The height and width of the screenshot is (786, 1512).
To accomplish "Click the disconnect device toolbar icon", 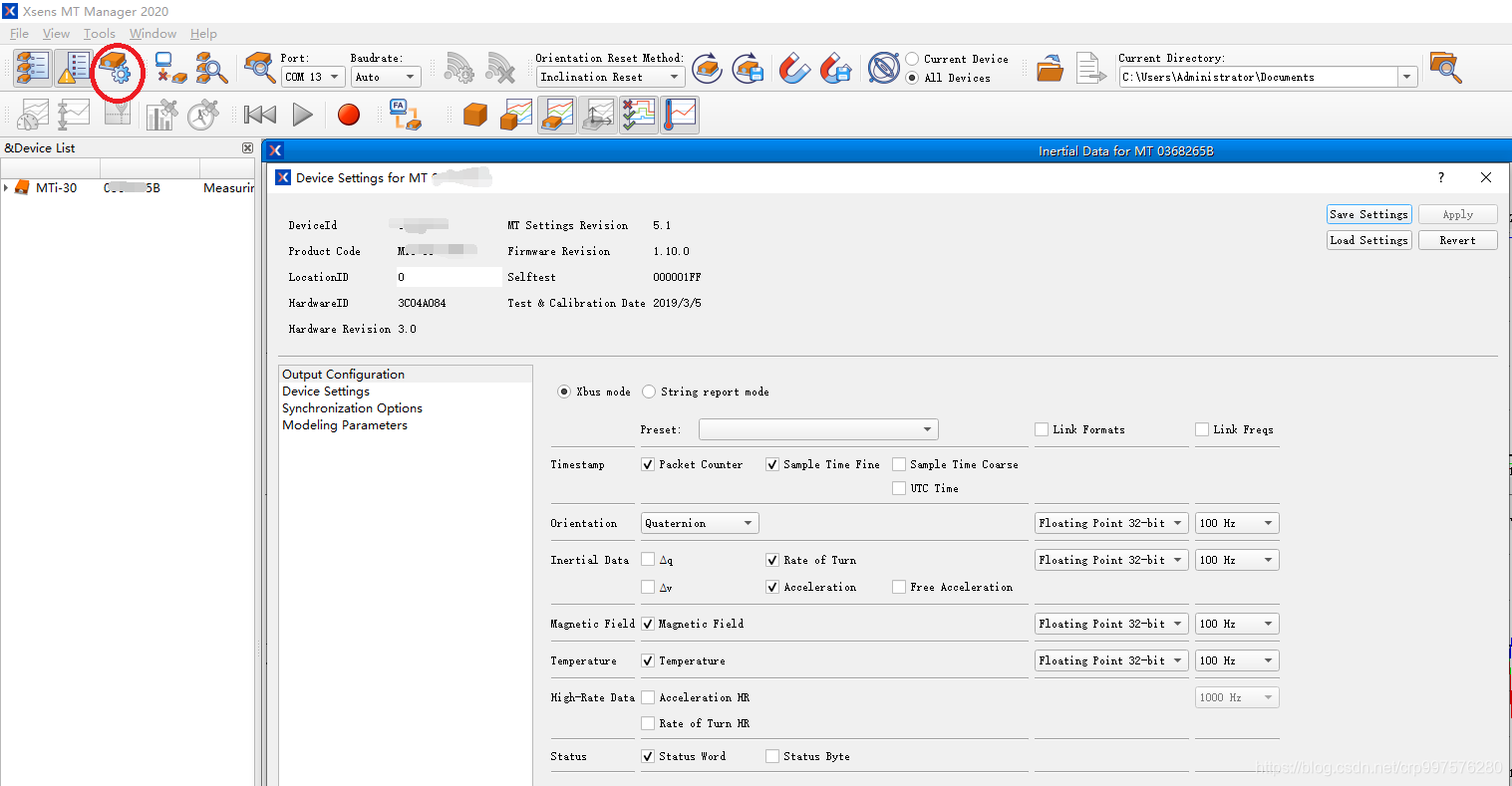I will [170, 69].
